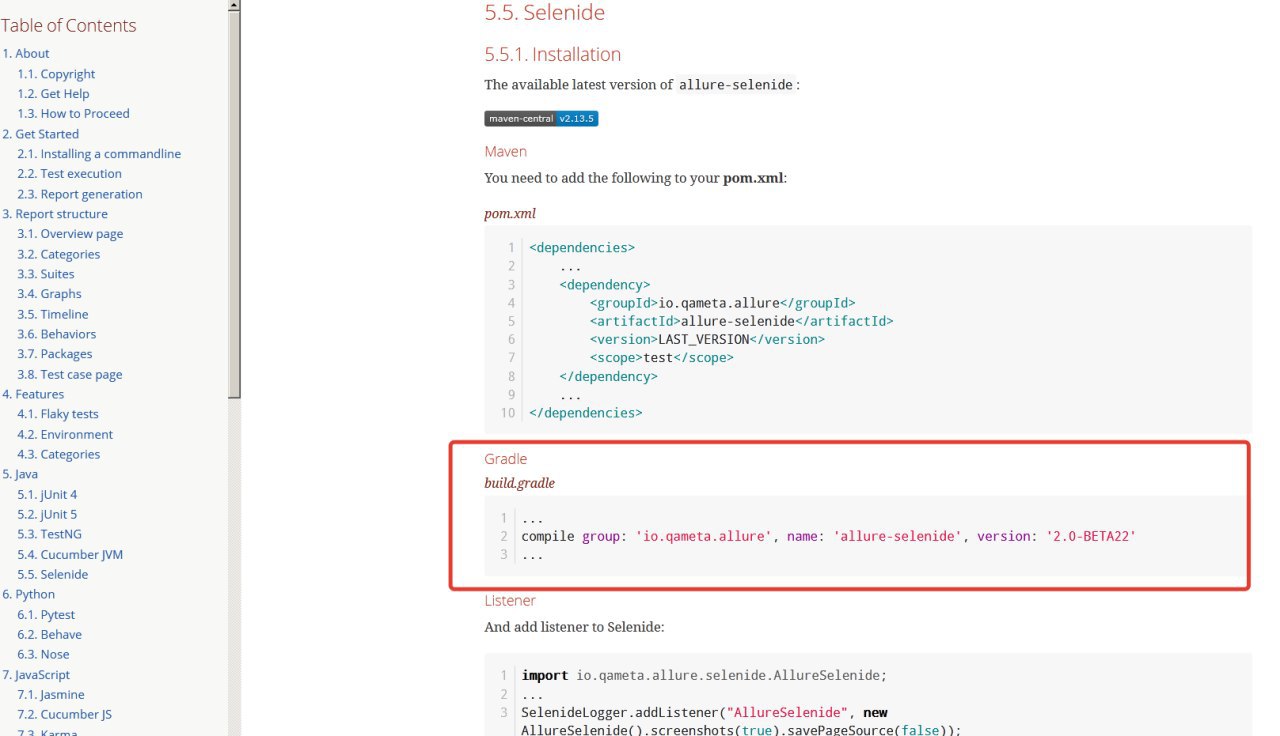Click the 'Table of Contents' title
The width and height of the screenshot is (1280, 736).
[68, 26]
